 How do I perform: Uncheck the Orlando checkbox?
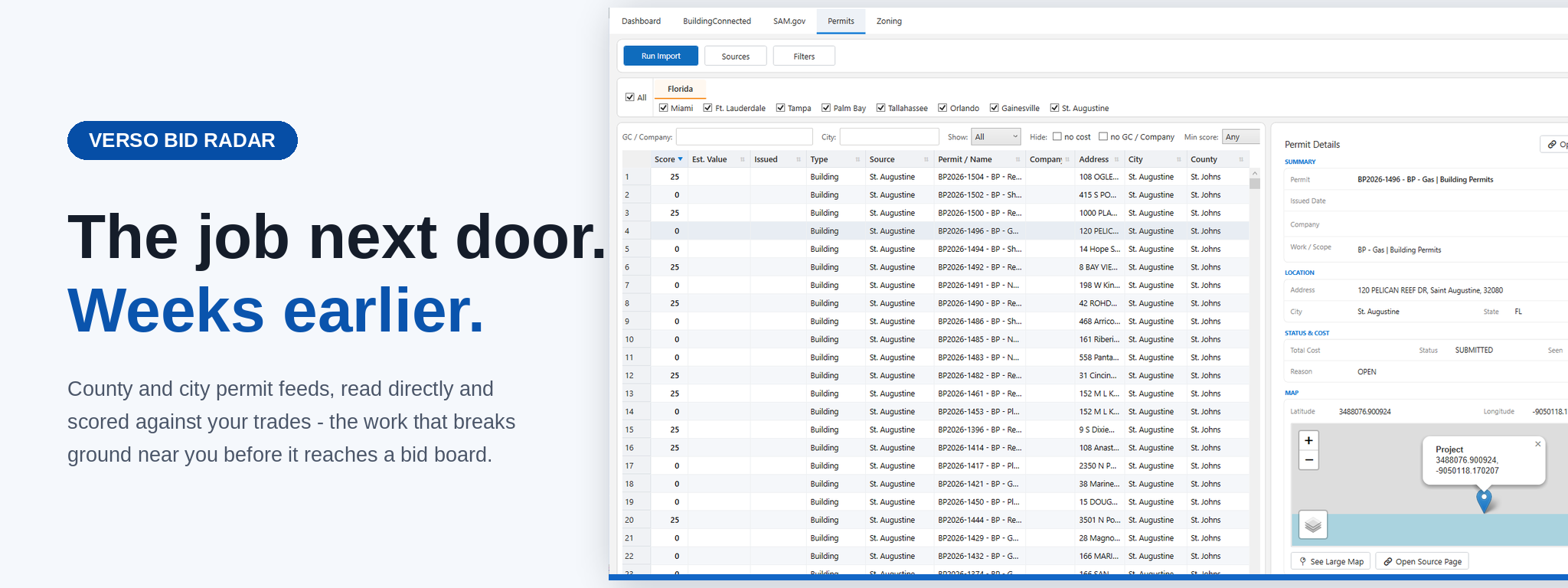pyautogui.click(x=942, y=108)
